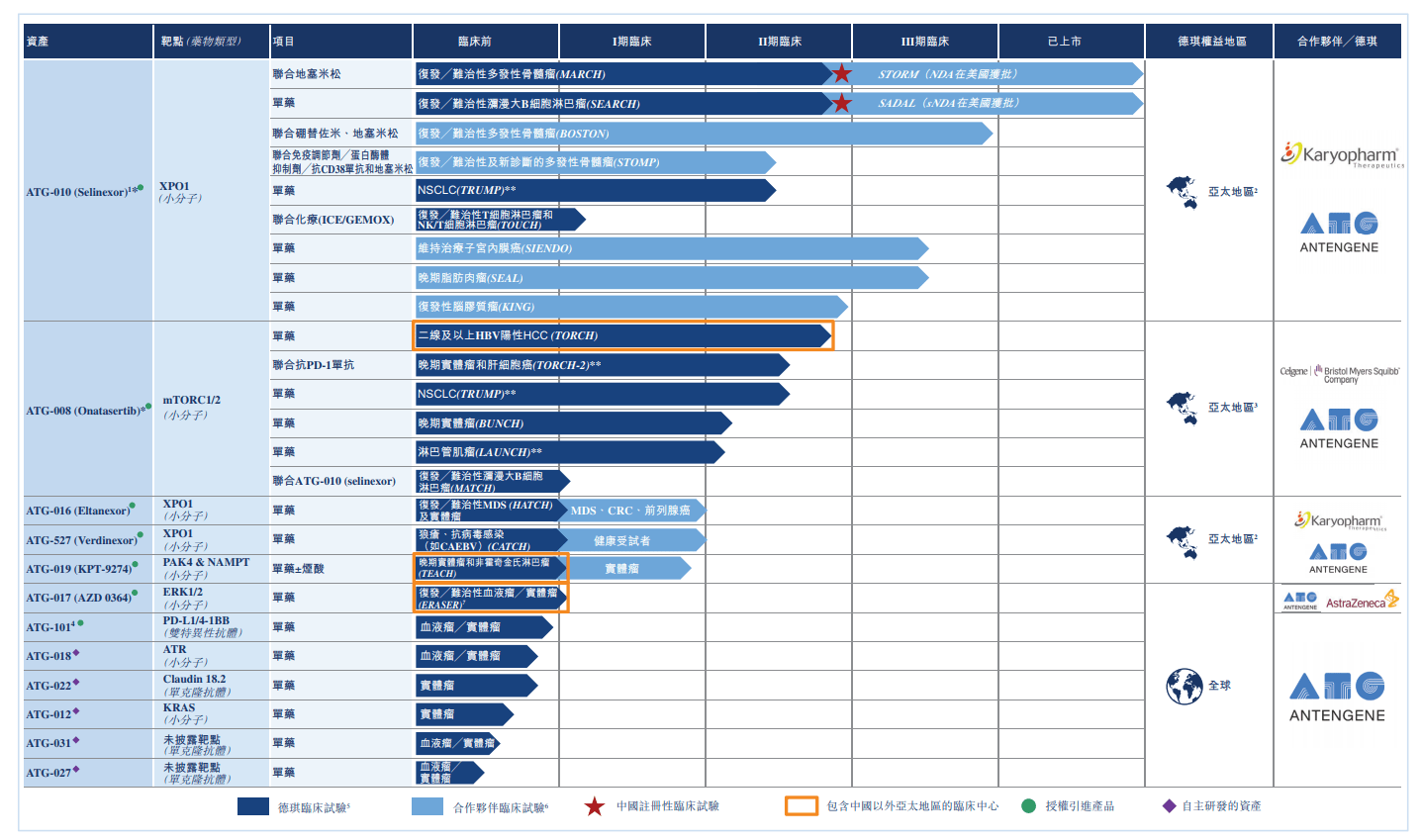Click the AstraZeneca logo in the ATG-017 row
Viewport: 1422px width, 840px height.
pyautogui.click(x=1363, y=601)
